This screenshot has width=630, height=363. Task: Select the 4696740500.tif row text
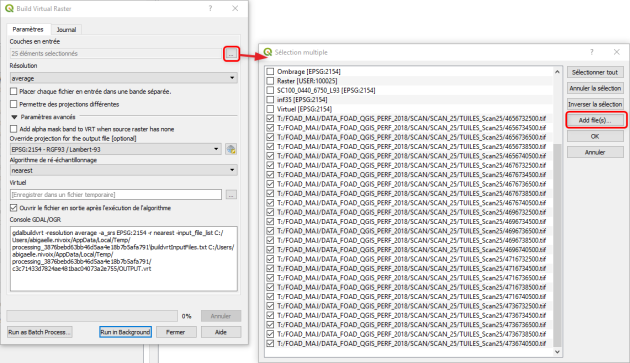411,250
